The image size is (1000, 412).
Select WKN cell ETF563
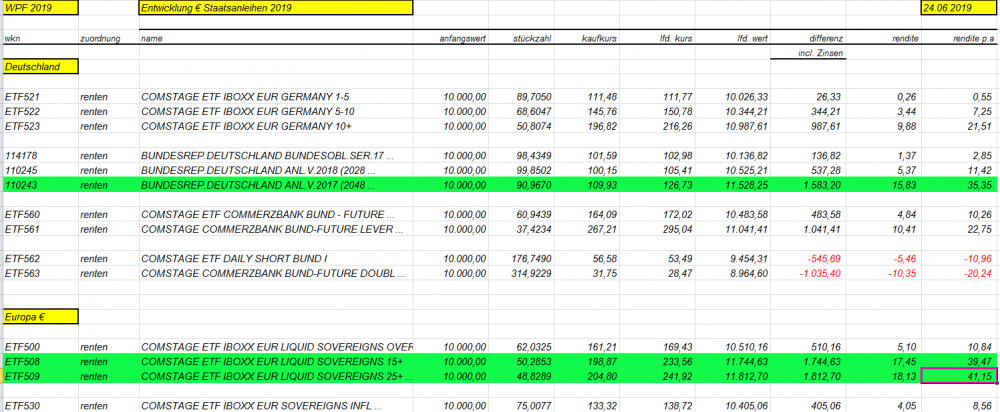[x=22, y=273]
